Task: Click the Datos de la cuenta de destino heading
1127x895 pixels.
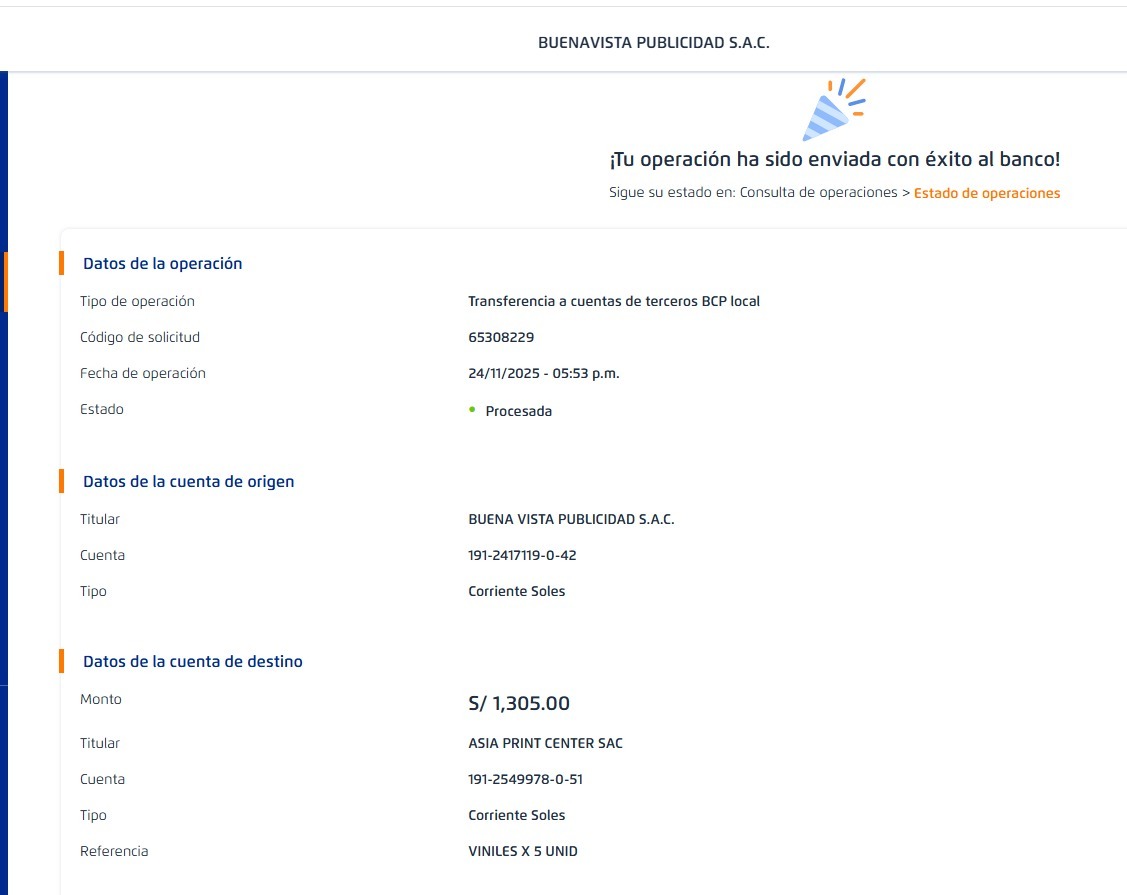Action: coord(192,662)
